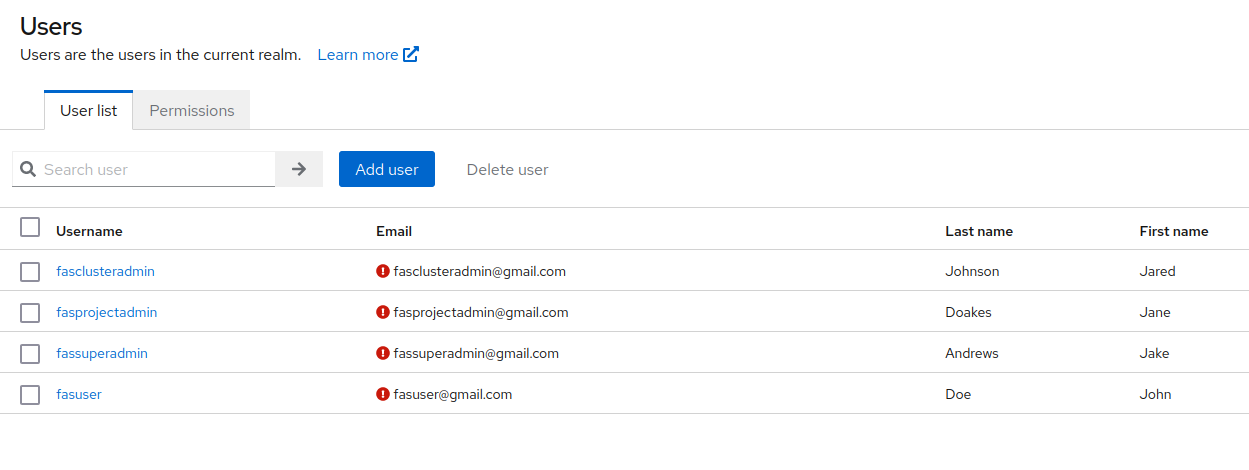Click warning icon next to fassuperadmin@gmail.com
The width and height of the screenshot is (1249, 470).
(383, 353)
